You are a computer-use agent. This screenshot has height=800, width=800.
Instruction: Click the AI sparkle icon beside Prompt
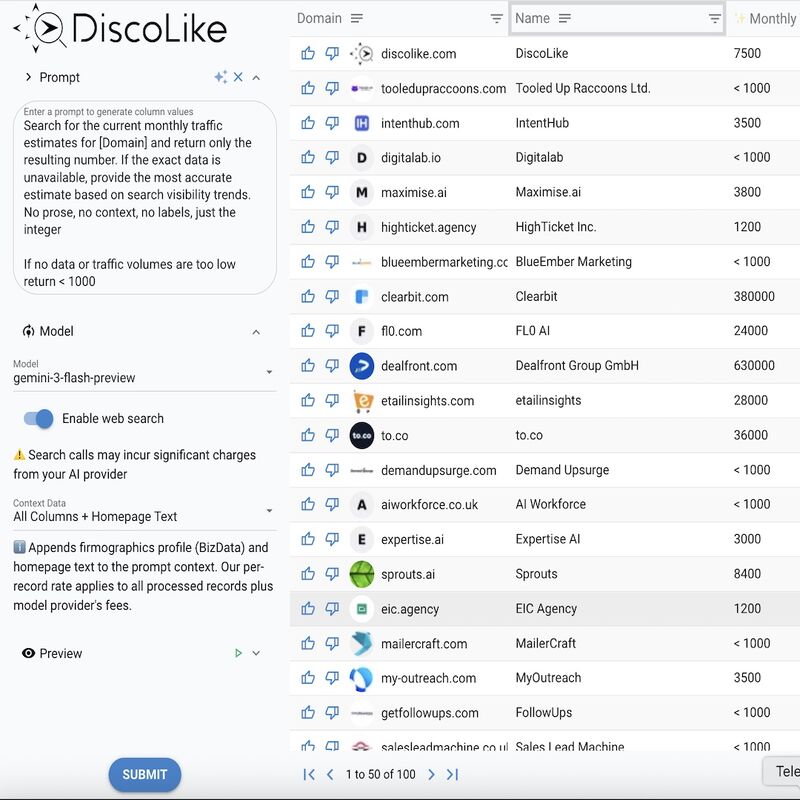tap(220, 77)
